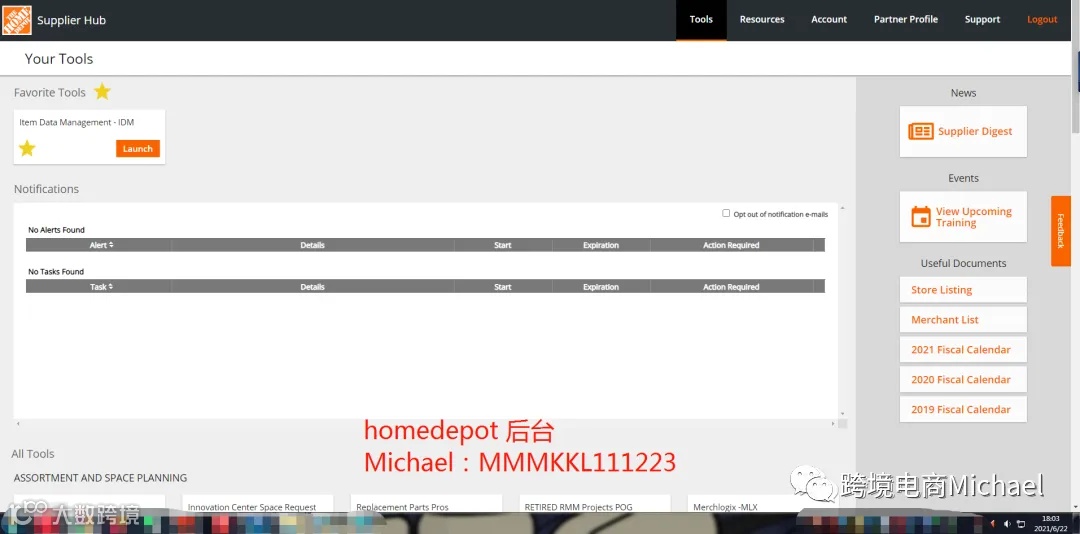Open the Merchlogix -MLX tool
The image size is (1080, 534).
coord(763,505)
